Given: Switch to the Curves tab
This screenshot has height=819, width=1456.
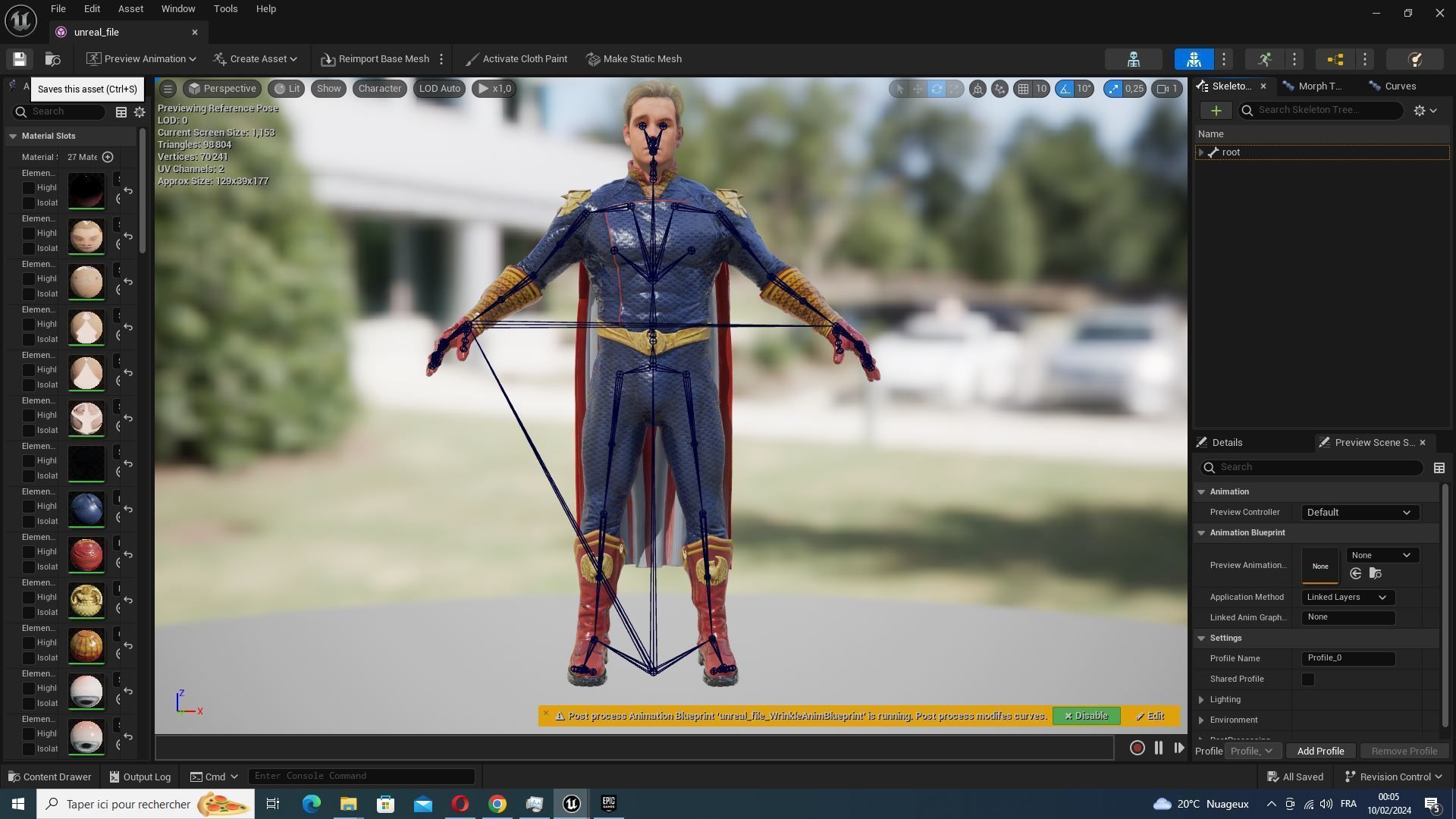Looking at the screenshot, I should pos(1393,86).
